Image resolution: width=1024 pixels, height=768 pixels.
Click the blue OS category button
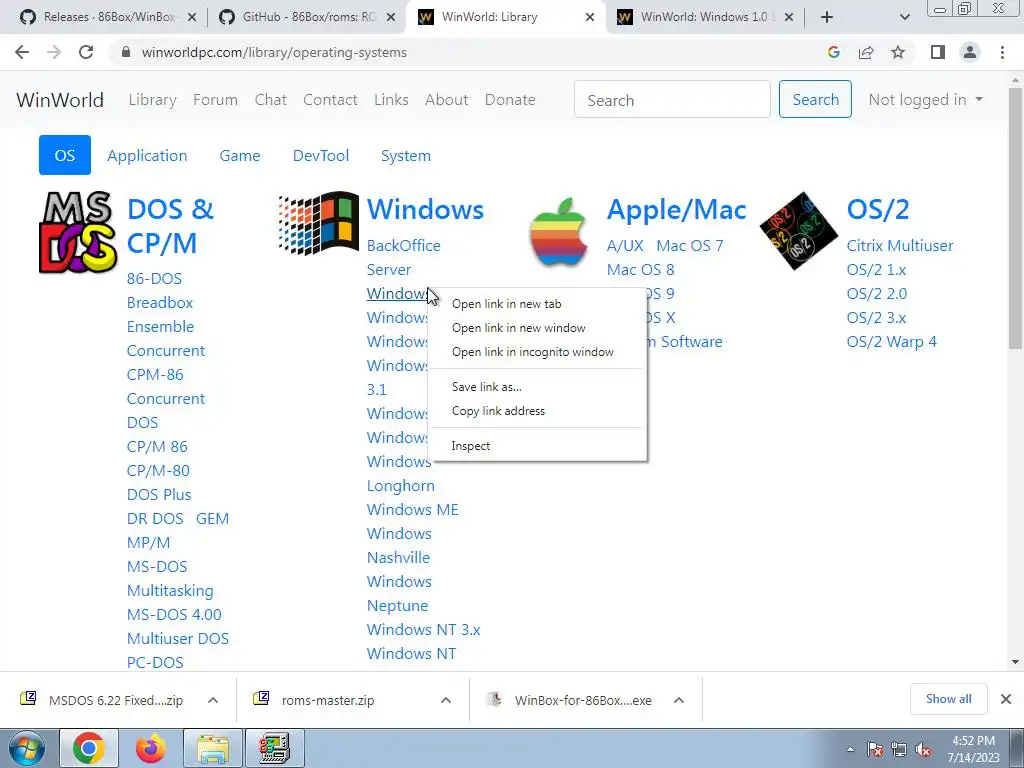pyautogui.click(x=65, y=155)
